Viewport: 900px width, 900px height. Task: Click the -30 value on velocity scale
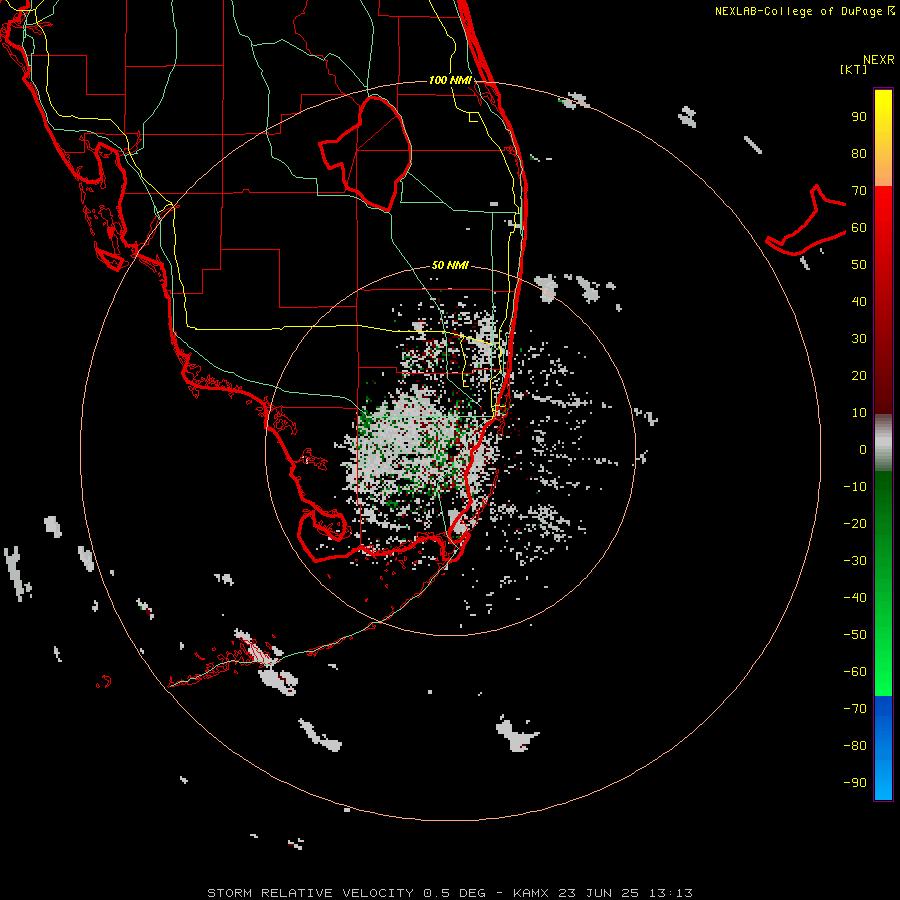click(x=855, y=561)
